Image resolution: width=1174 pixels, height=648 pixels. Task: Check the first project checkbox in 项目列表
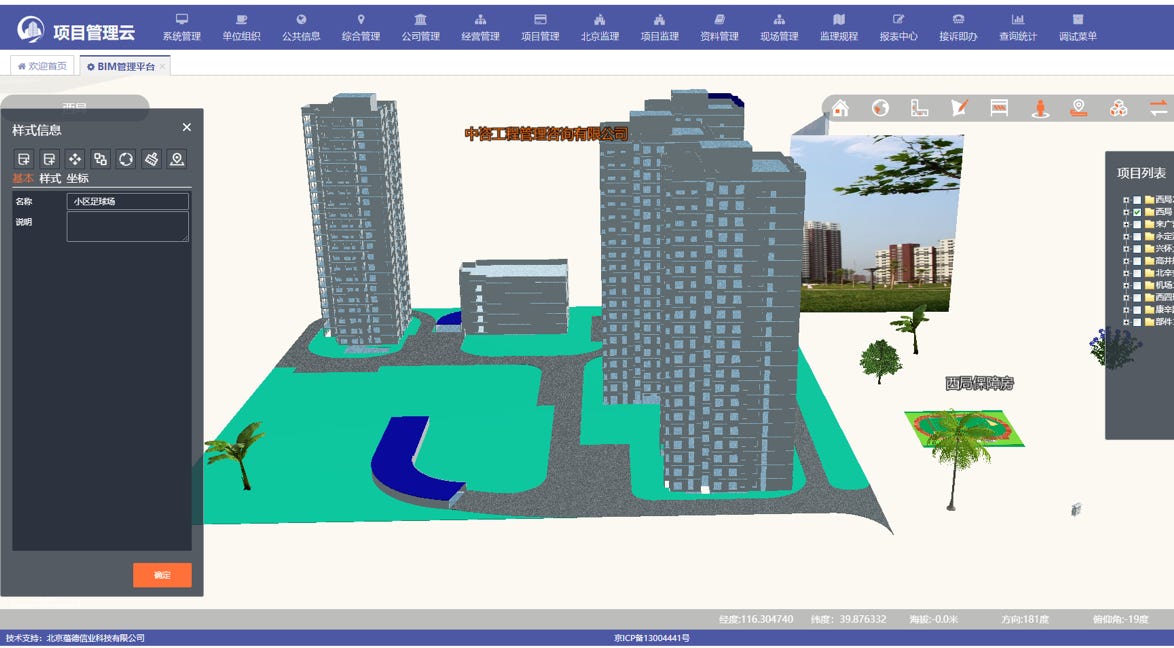[1137, 200]
